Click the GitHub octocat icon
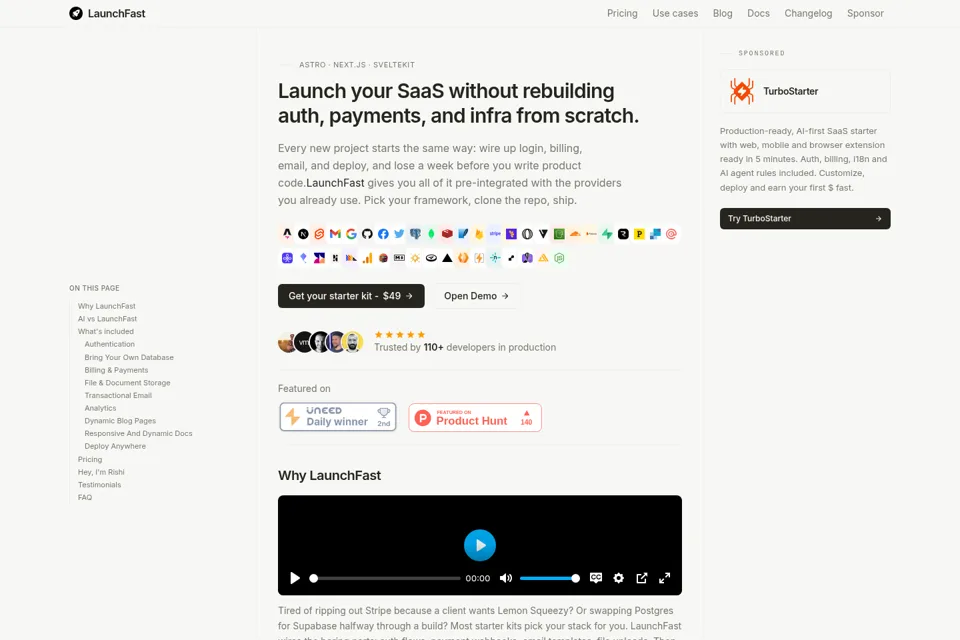 coord(367,233)
